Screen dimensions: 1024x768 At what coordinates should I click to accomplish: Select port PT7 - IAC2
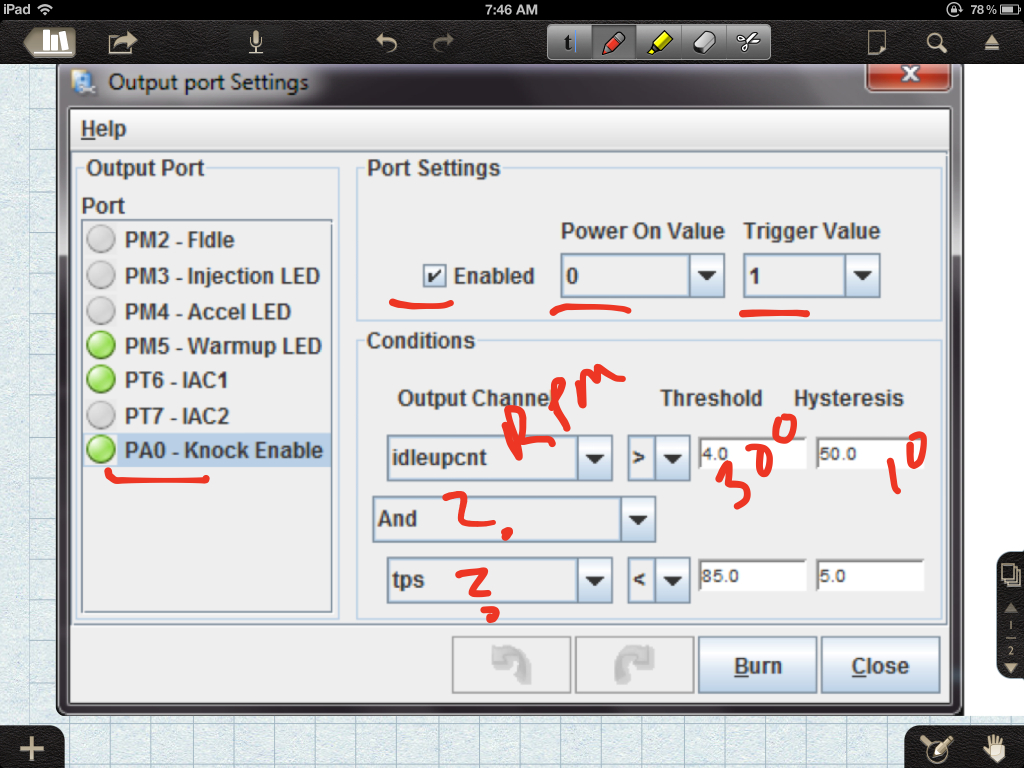[x=206, y=415]
